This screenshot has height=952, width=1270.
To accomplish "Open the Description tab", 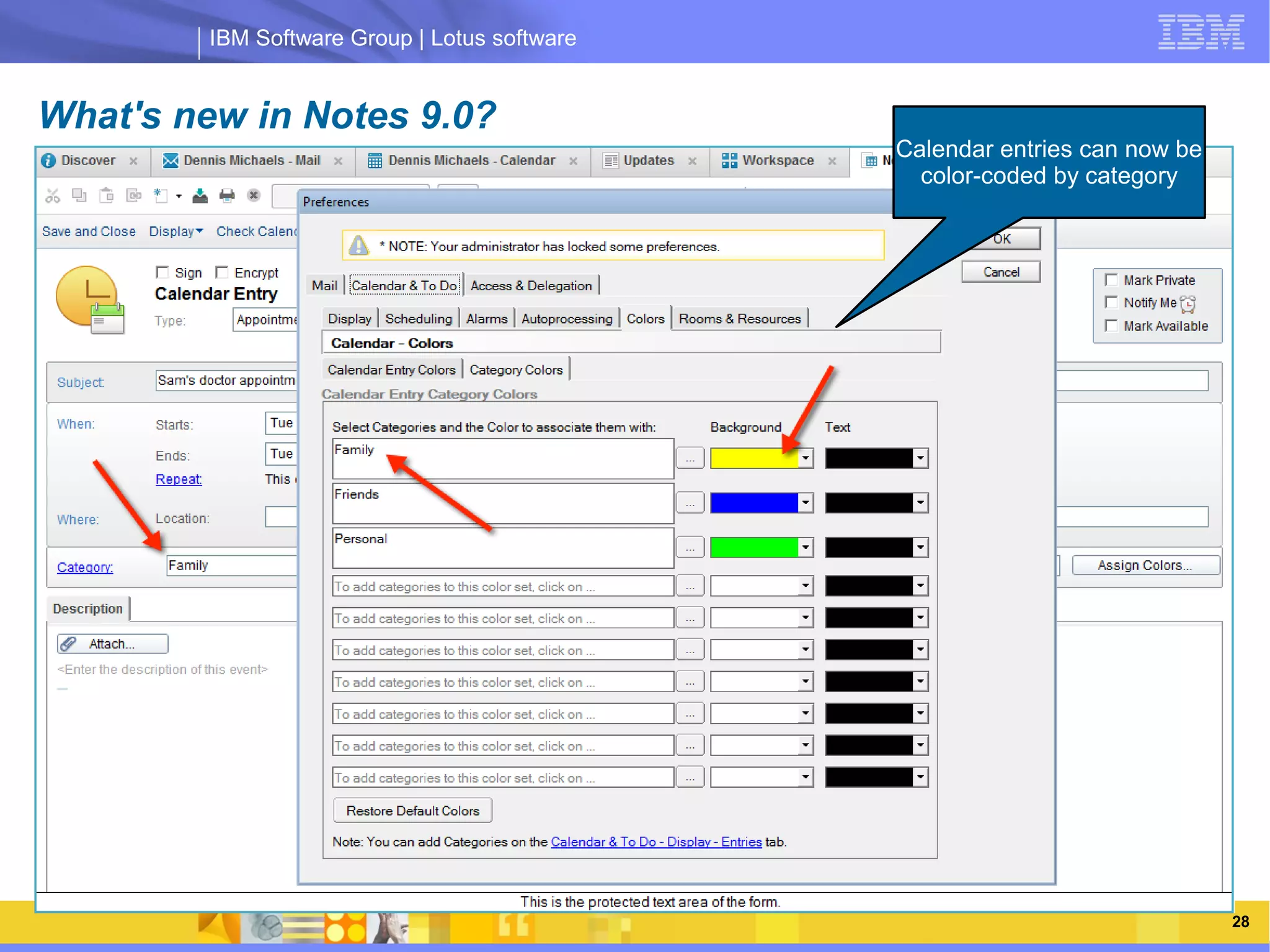I will click(88, 608).
